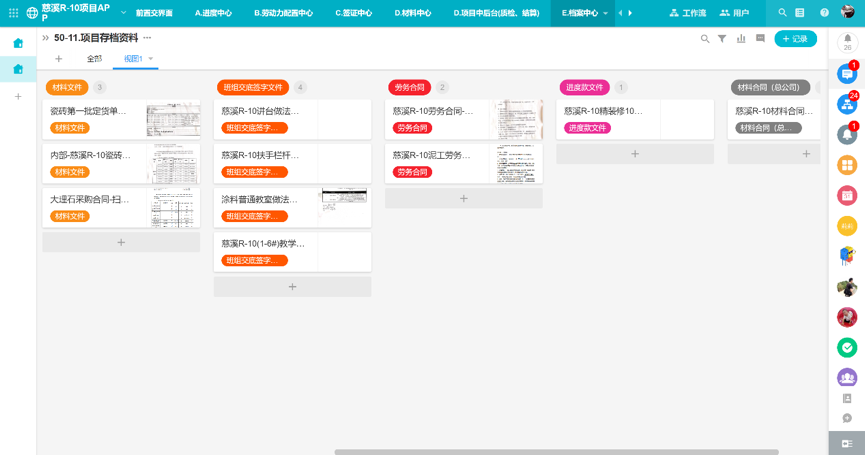The image size is (865, 455).
Task: Click the 材料合同（总公司）column header tag
Action: [771, 87]
